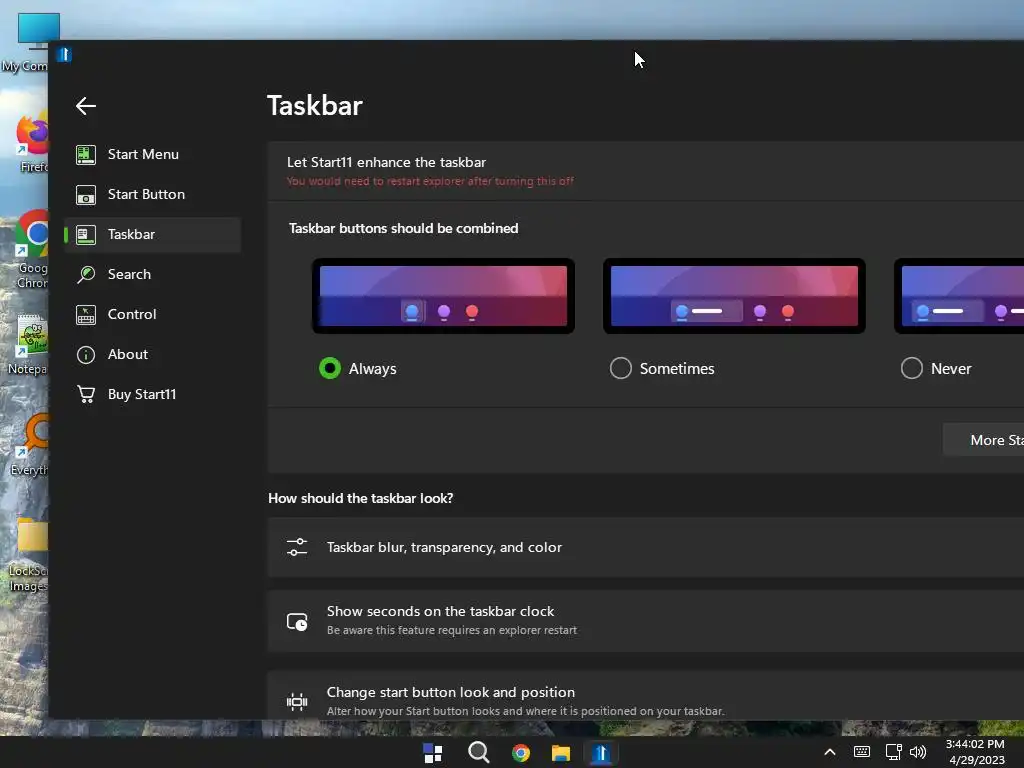This screenshot has width=1024, height=768.
Task: Open the Start Button settings section
Action: (153, 195)
